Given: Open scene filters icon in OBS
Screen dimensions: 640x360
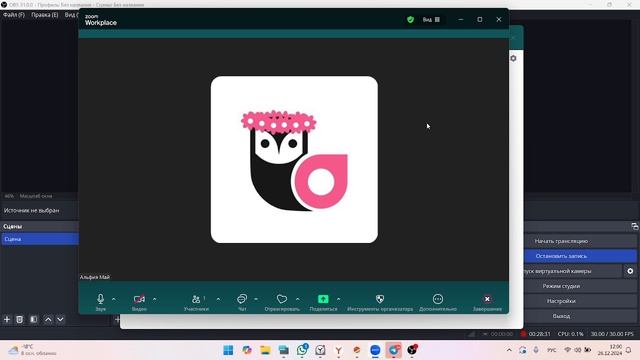Looking at the screenshot, I should [34, 319].
